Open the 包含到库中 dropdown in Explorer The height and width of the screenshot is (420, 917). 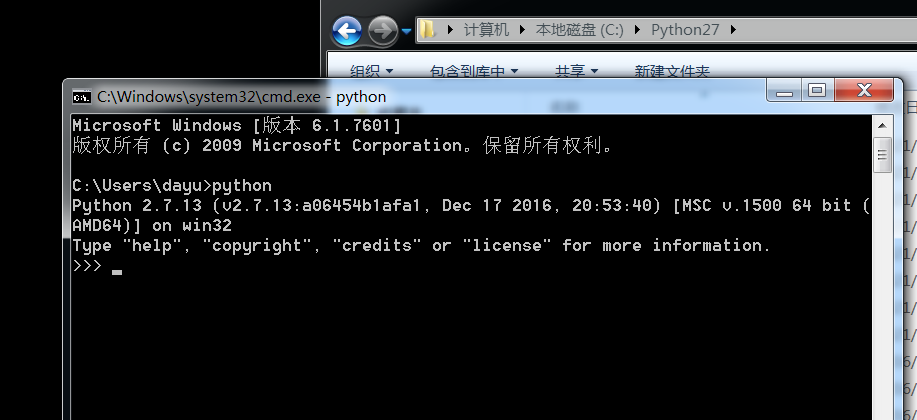click(x=474, y=71)
